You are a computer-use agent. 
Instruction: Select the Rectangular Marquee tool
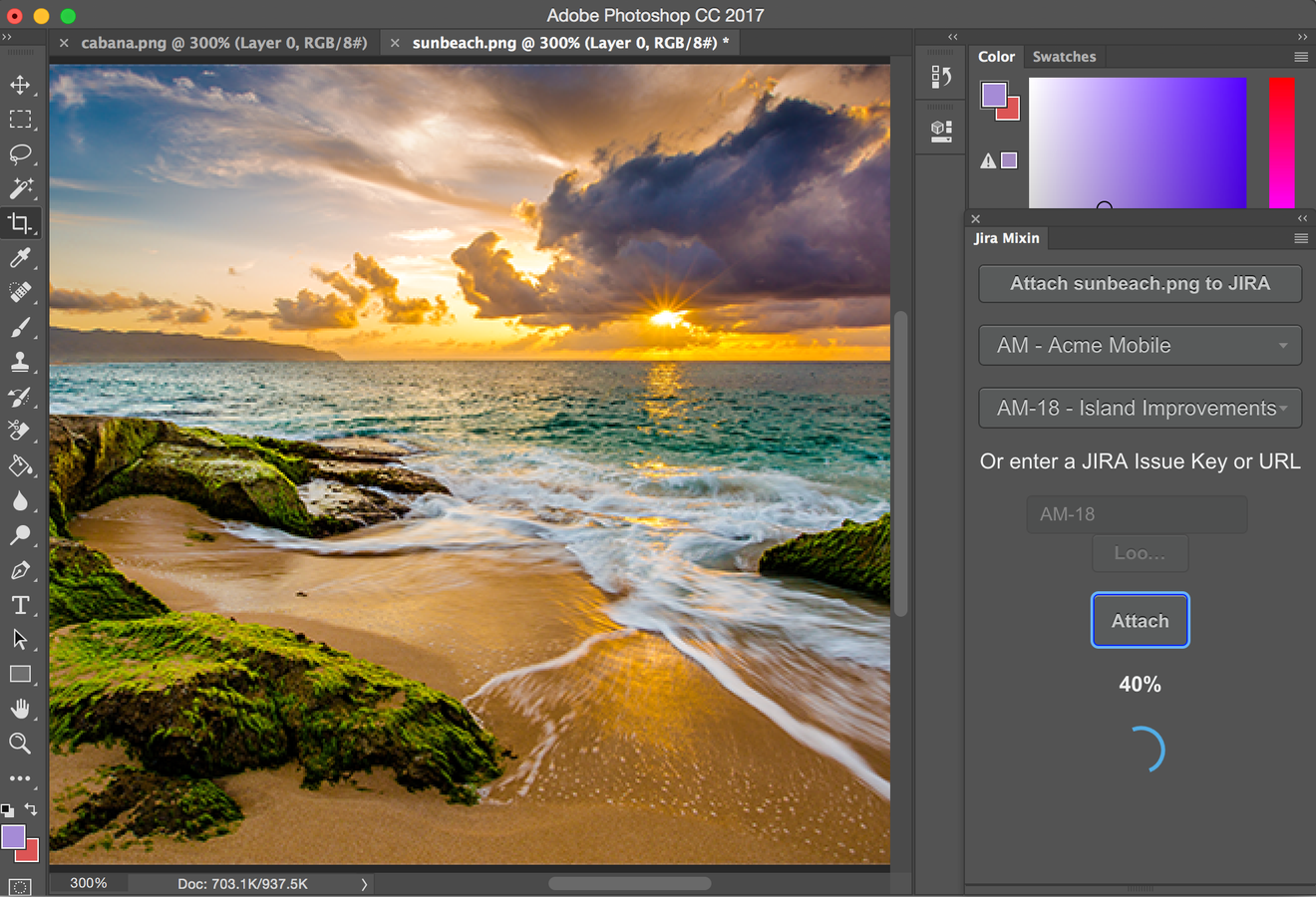coord(20,120)
